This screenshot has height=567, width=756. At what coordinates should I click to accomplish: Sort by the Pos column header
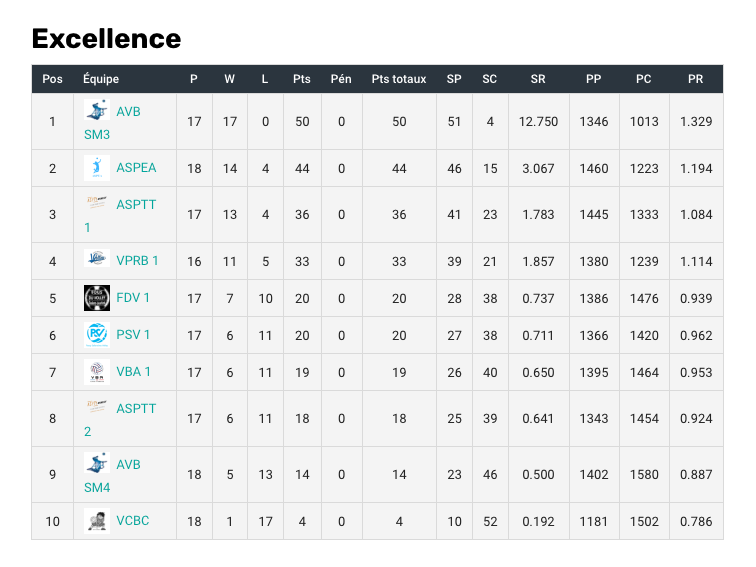click(53, 79)
